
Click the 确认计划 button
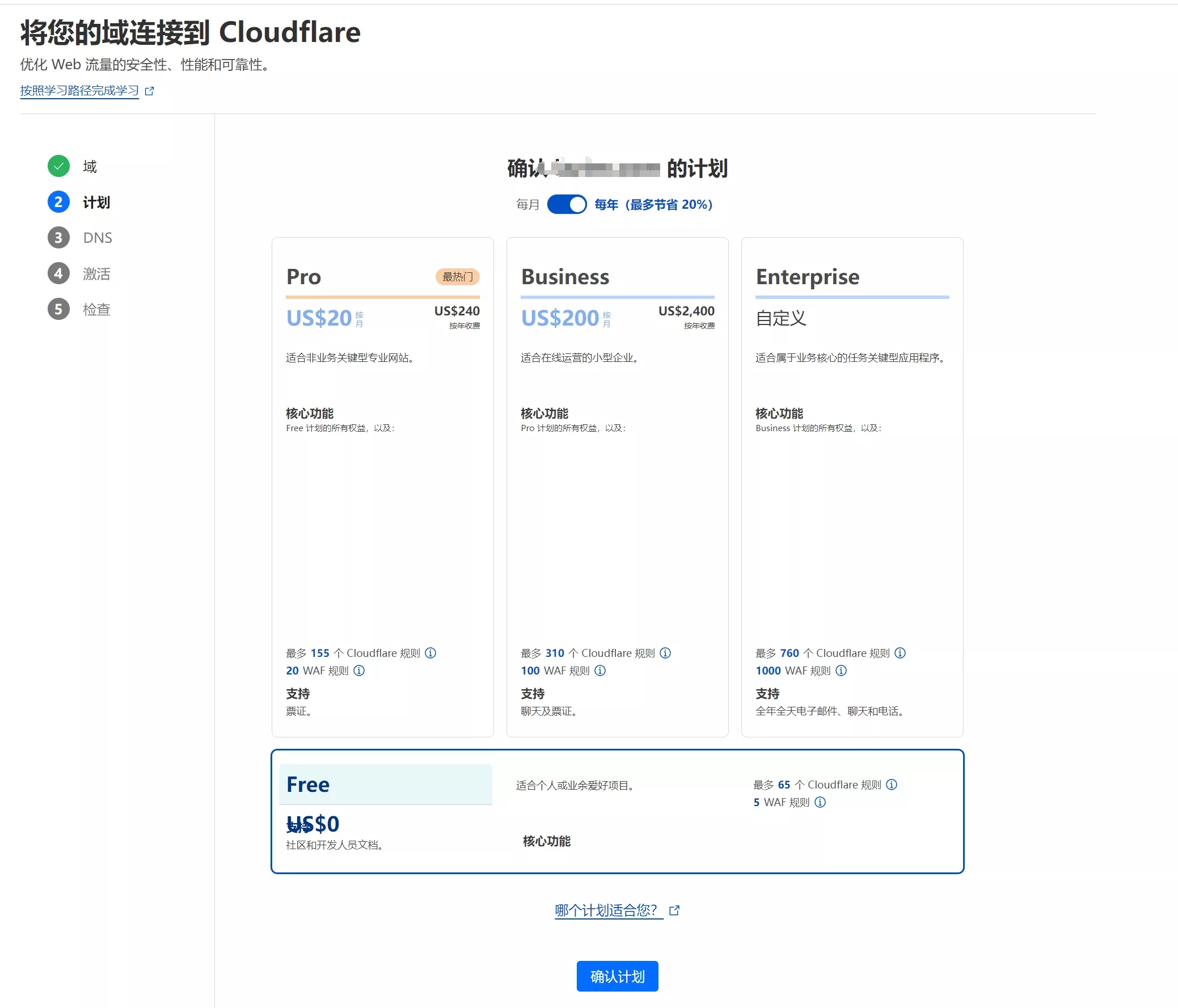click(x=617, y=976)
